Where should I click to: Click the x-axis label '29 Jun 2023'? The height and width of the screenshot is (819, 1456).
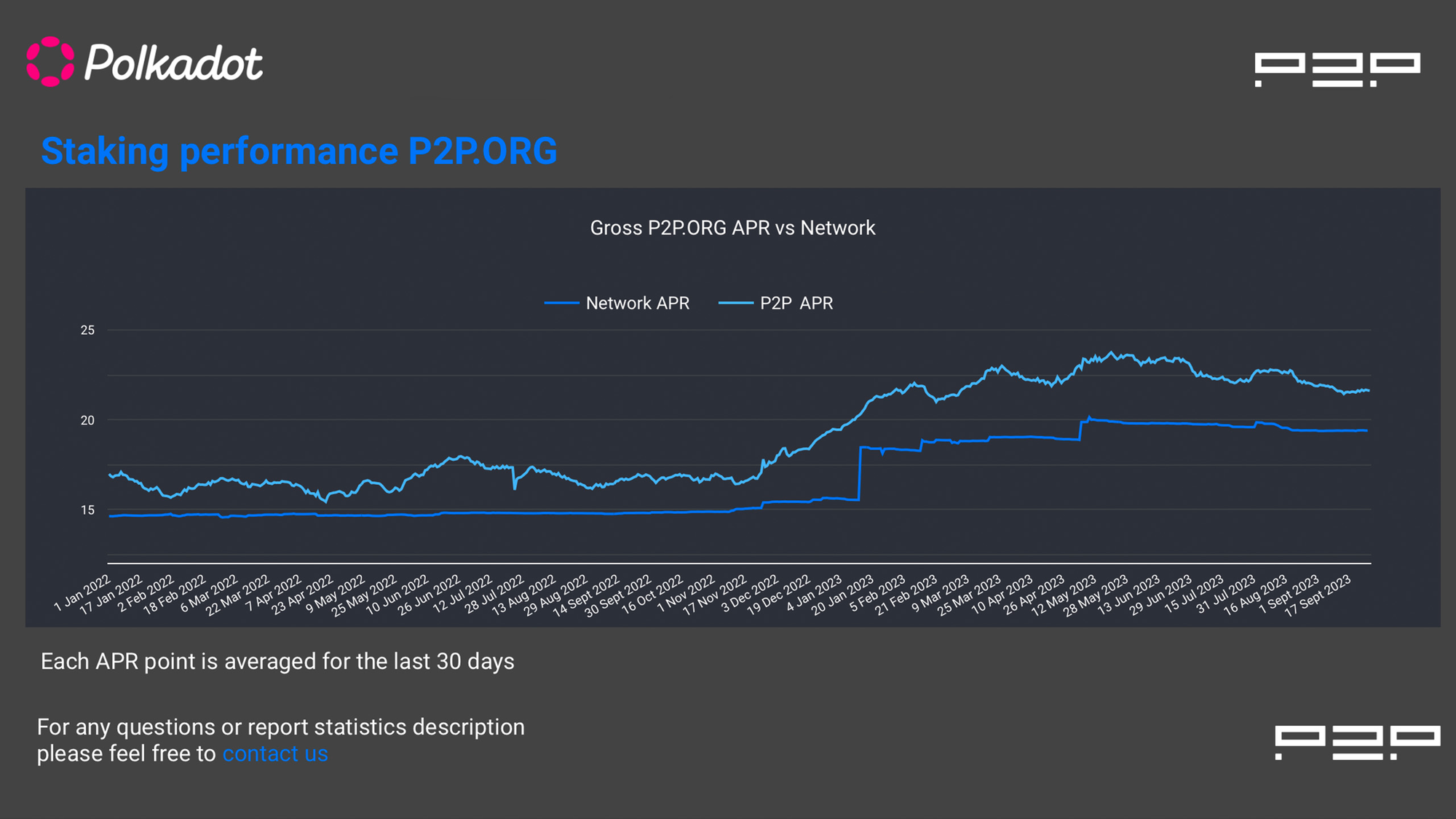click(1160, 595)
